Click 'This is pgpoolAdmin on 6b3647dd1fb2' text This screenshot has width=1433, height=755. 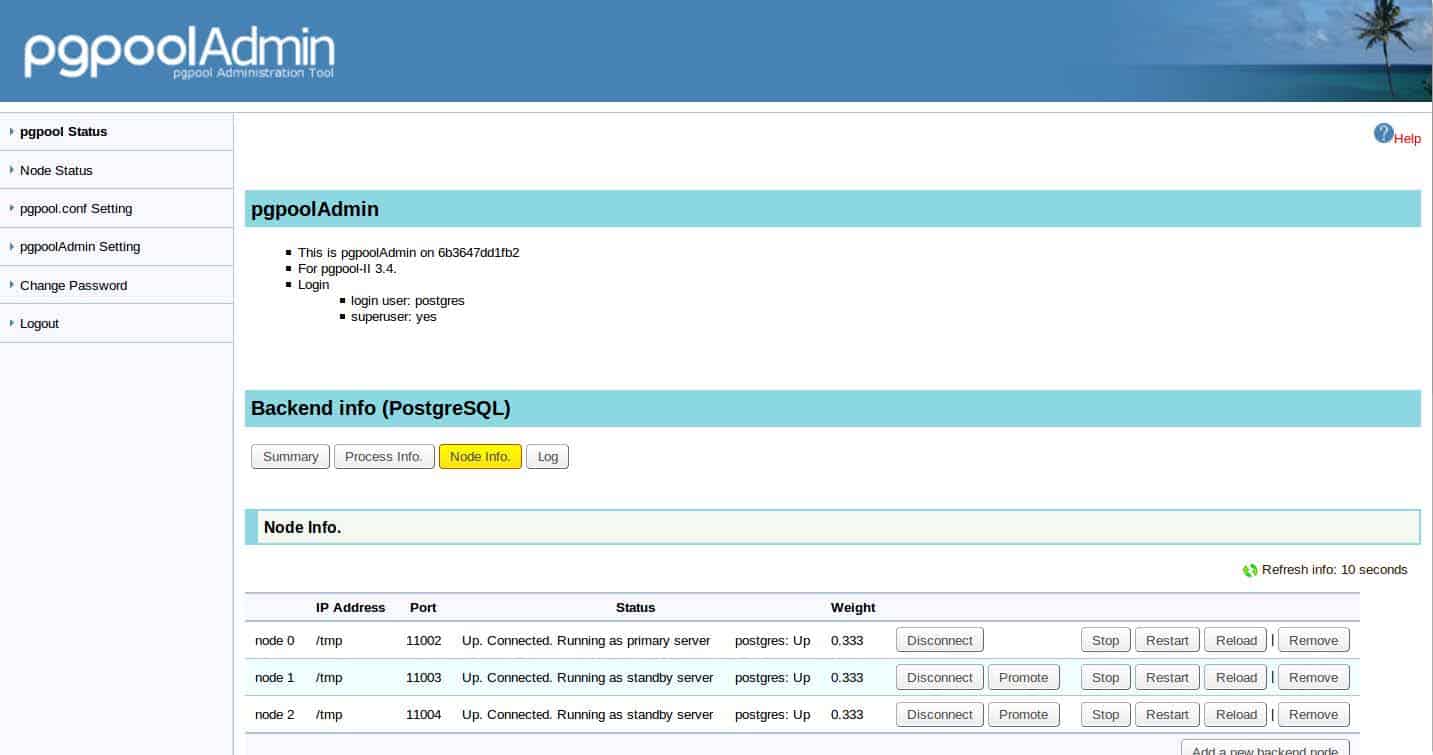(408, 252)
